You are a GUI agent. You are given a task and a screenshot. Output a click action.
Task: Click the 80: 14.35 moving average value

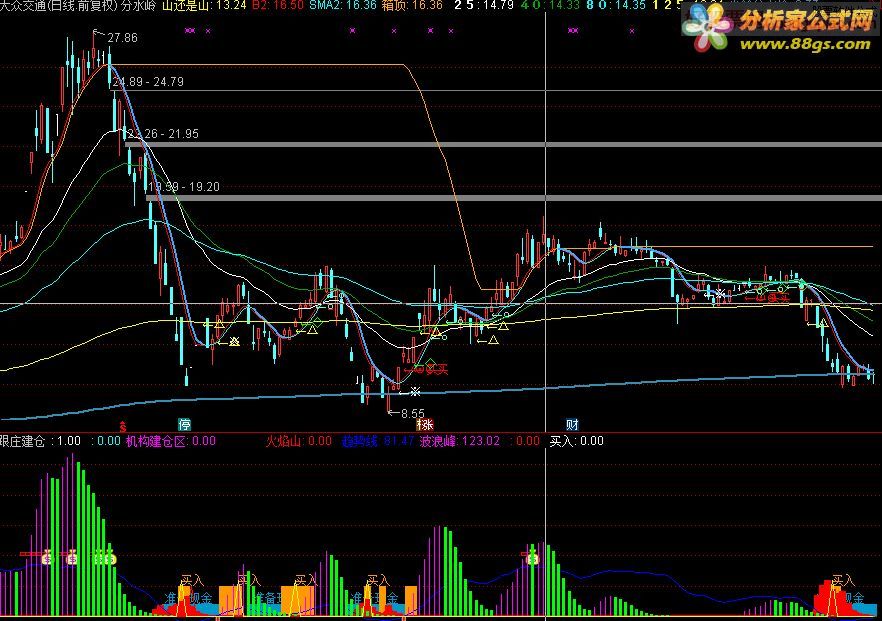tap(616, 6)
